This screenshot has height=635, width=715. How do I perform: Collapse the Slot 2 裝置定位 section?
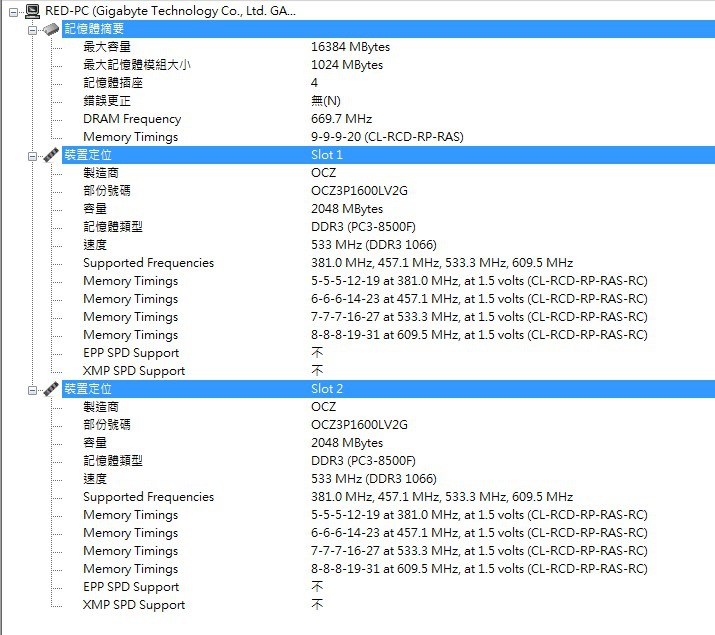[x=32, y=389]
